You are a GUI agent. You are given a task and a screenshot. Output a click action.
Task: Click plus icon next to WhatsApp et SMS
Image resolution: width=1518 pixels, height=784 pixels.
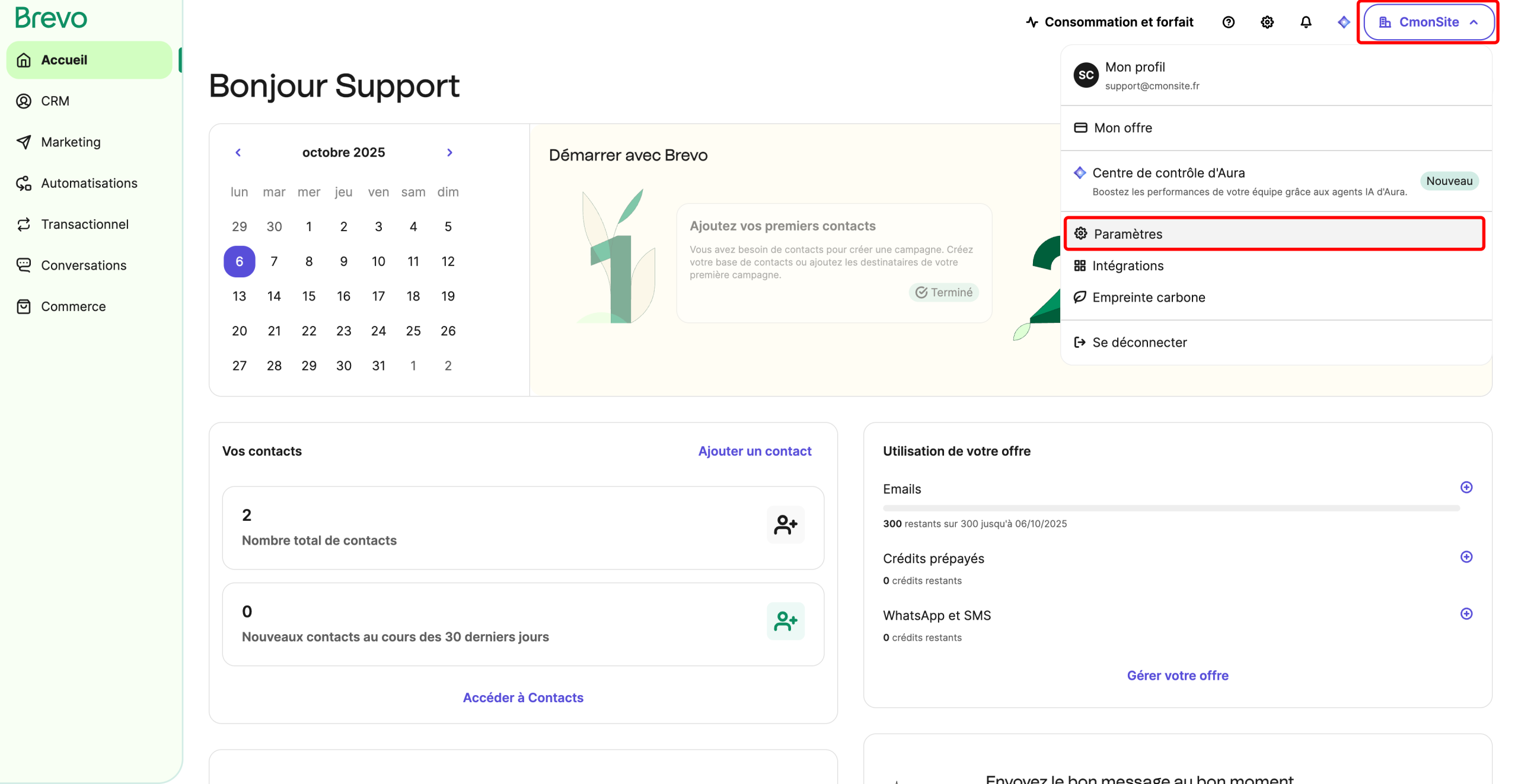[1466, 614]
